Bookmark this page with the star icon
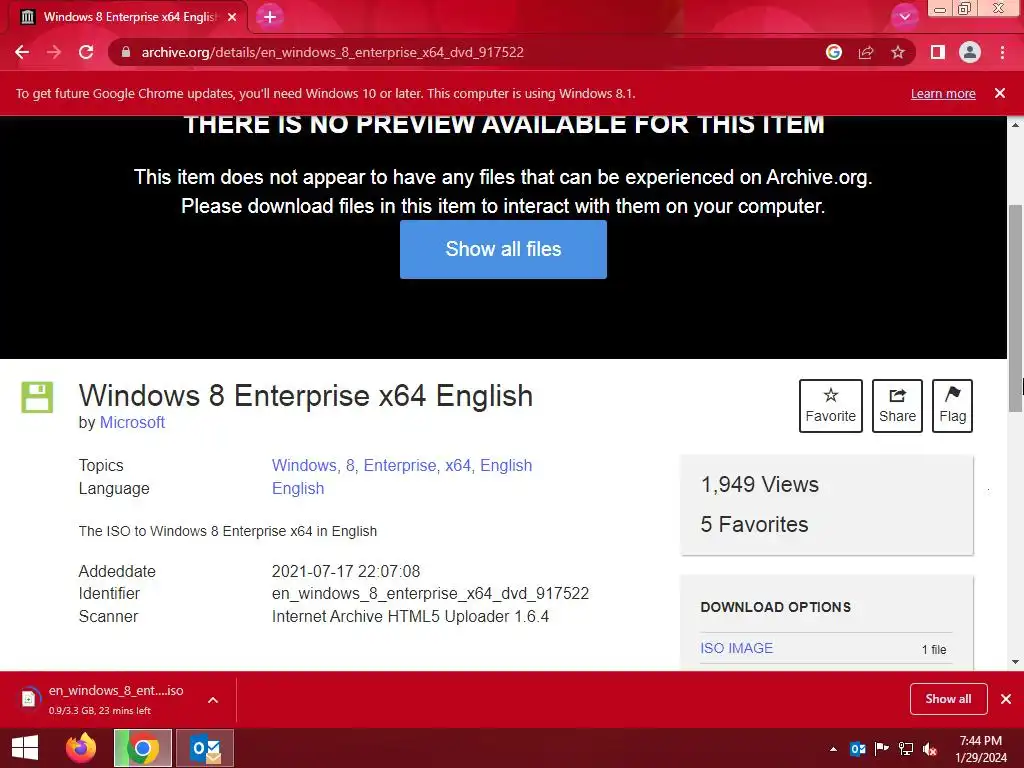The width and height of the screenshot is (1024, 768). (x=898, y=52)
